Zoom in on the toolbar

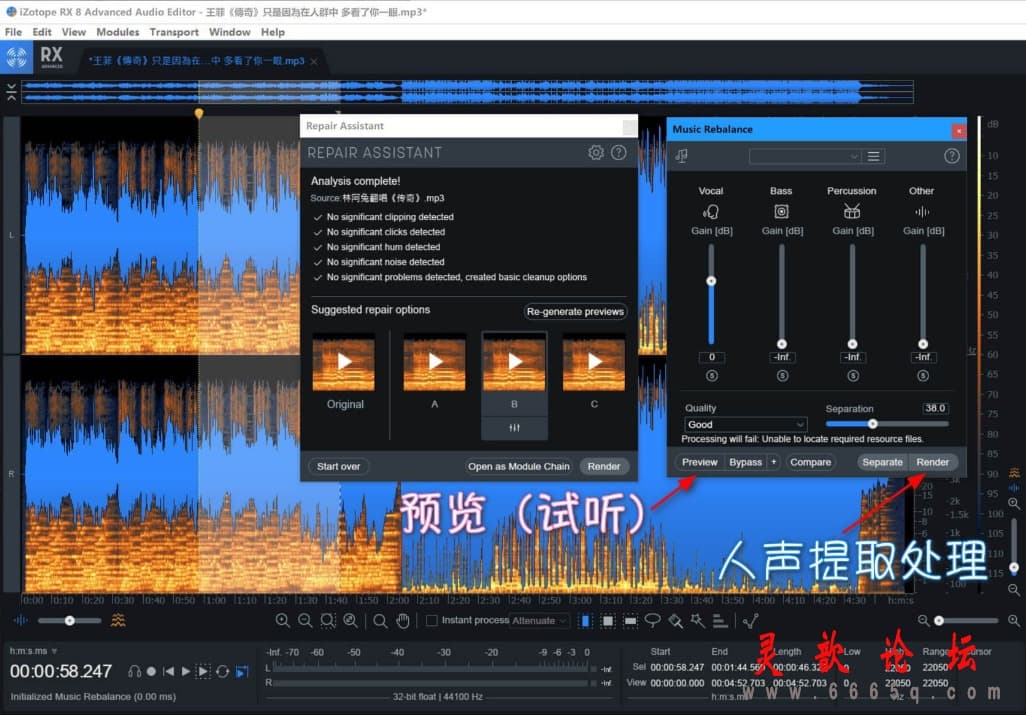283,620
